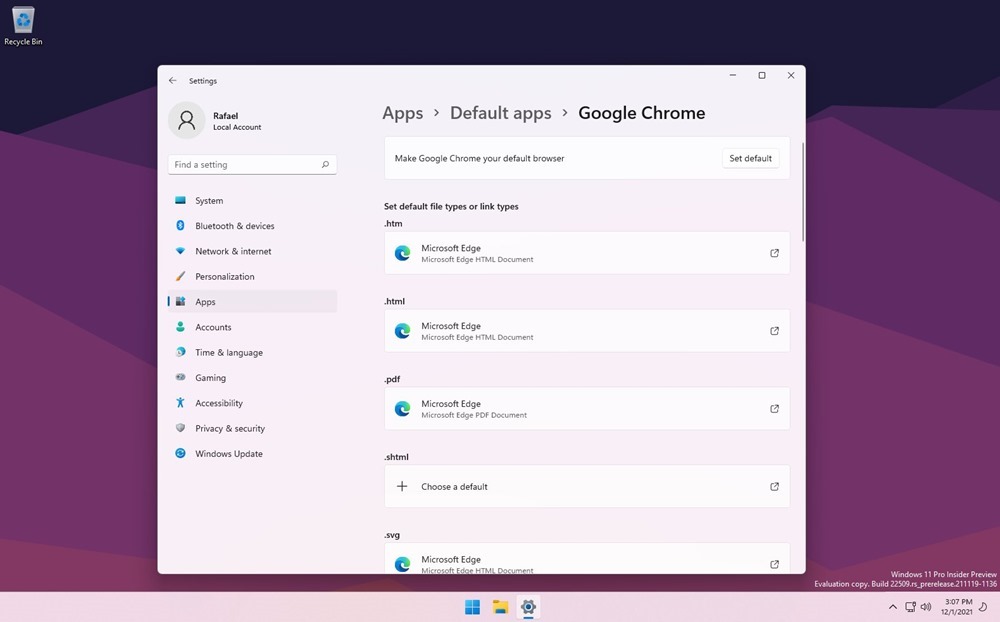Click the Settings gear on the taskbar
Screen dimensions: 1000x622
coord(528,607)
